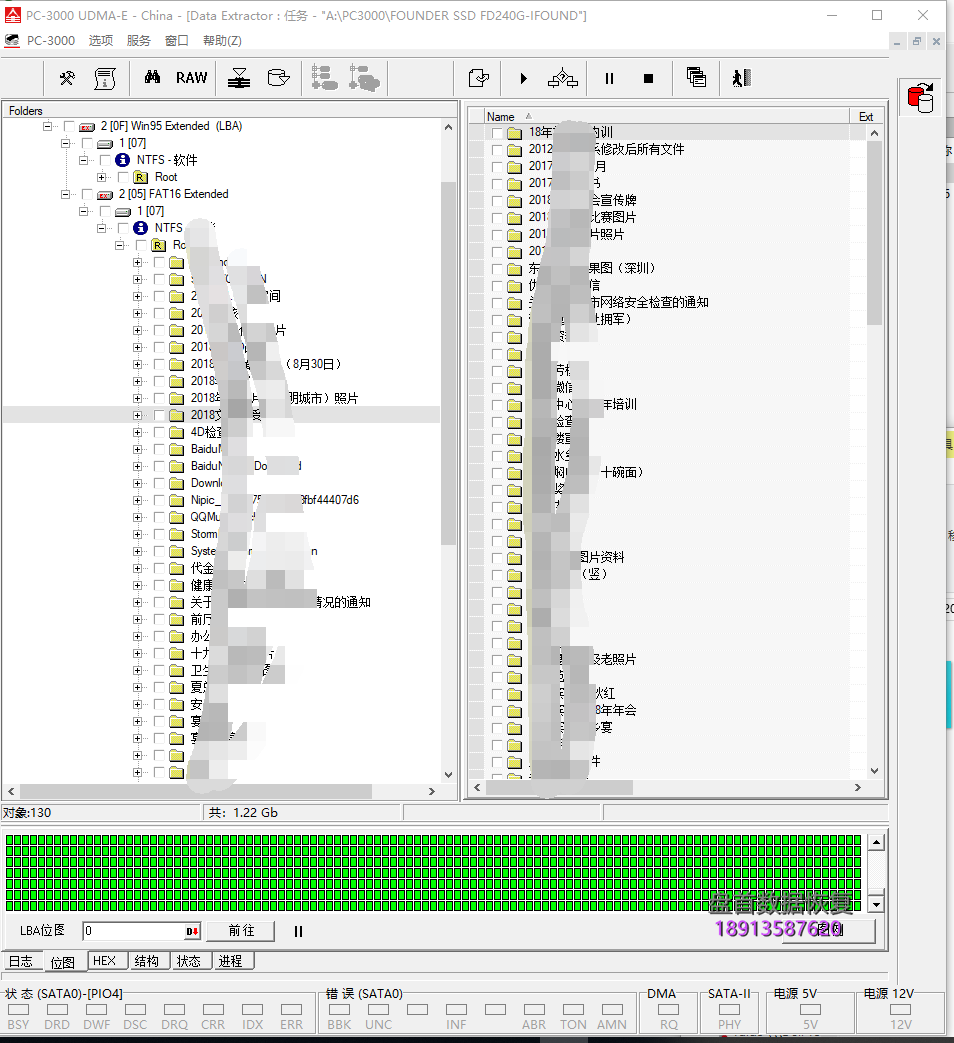Screen dimensions: 954x1043
Task: Collapse the 2 [0F] Win95 Extended node
Action: coord(47,126)
